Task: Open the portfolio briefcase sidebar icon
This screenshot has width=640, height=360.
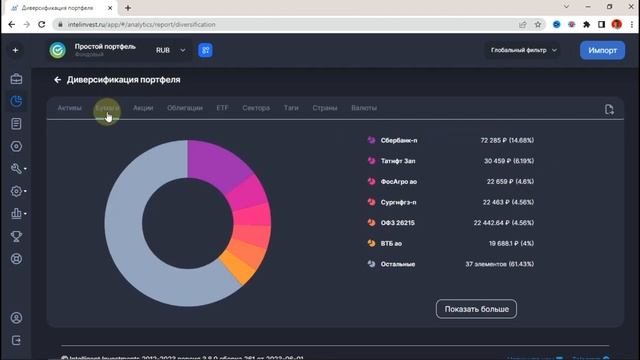Action: click(16, 79)
